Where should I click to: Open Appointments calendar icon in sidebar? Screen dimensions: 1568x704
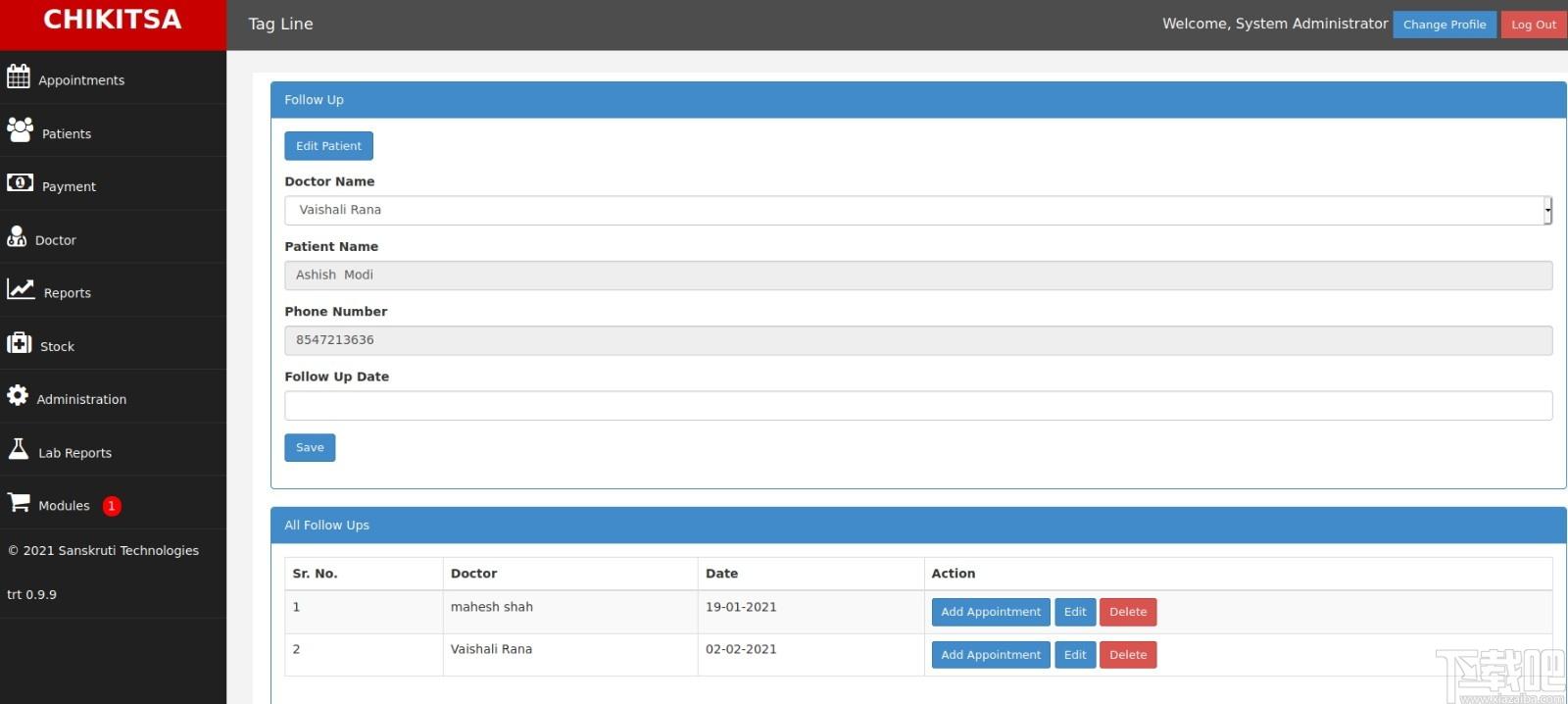click(19, 75)
